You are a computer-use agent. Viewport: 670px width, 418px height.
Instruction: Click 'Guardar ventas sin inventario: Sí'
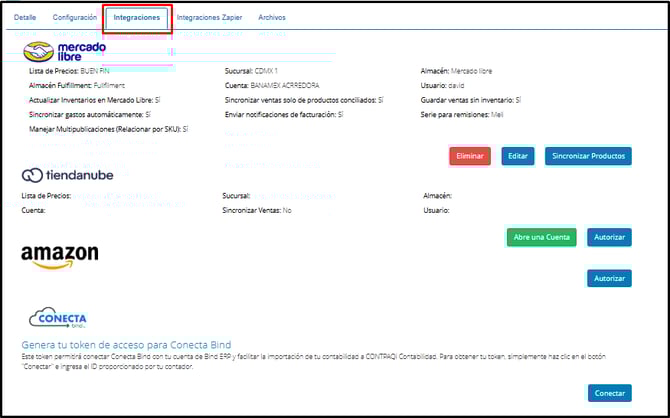tap(471, 100)
